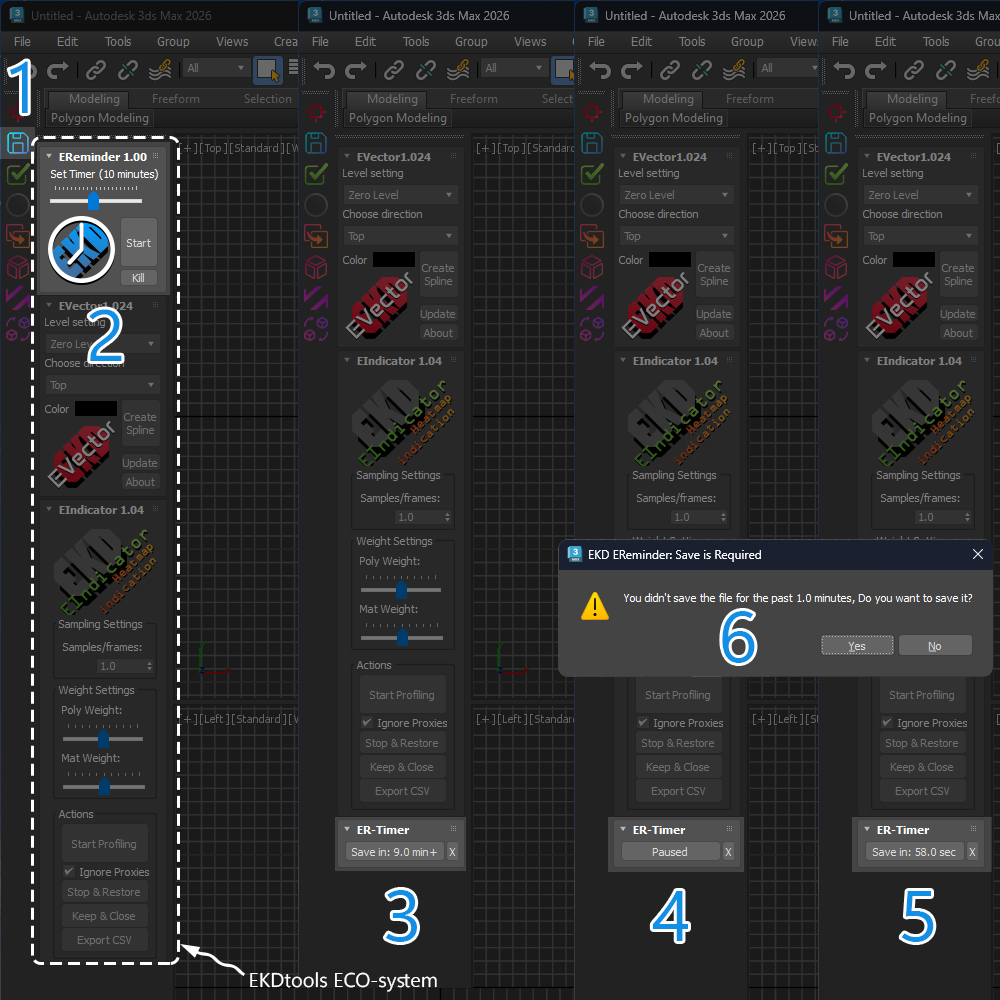Click Stop & Restore in 'Save in: 9.0 min+' window
This screenshot has height=1000, width=1000.
point(402,743)
